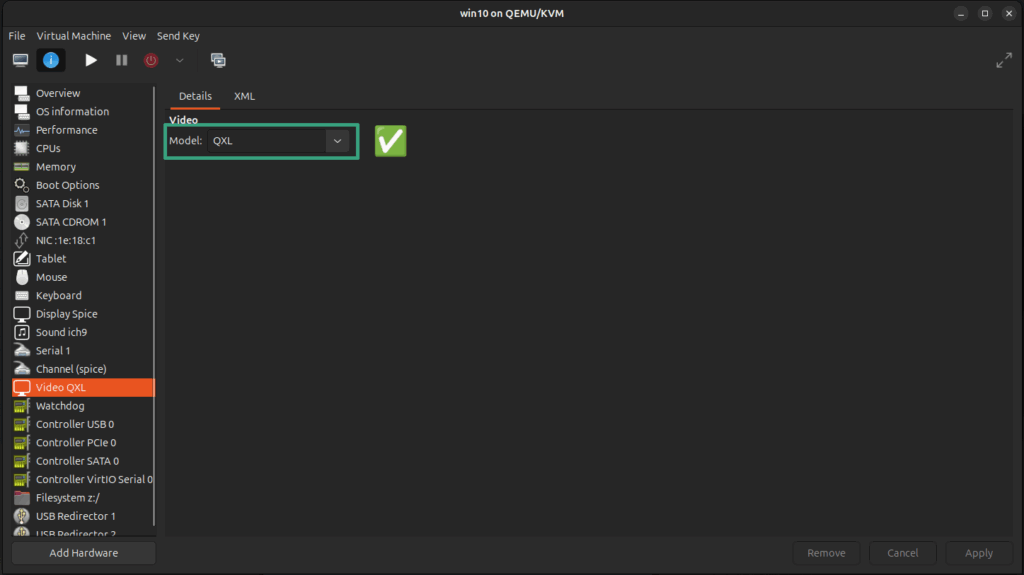Click the QXL model text field
1024x575 pixels.
tap(266, 140)
